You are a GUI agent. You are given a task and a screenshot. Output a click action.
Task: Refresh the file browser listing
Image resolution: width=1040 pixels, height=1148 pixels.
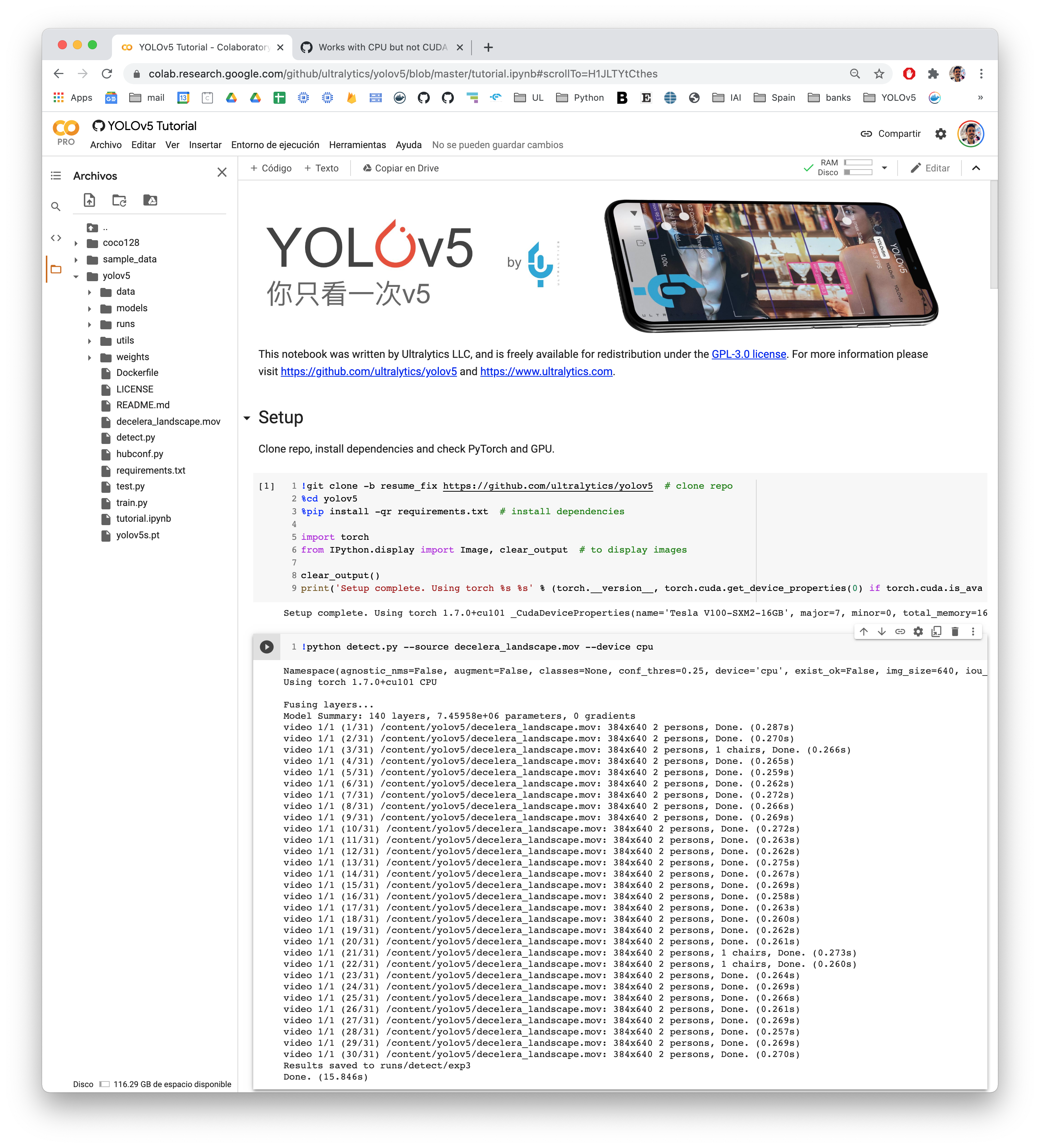tap(119, 200)
